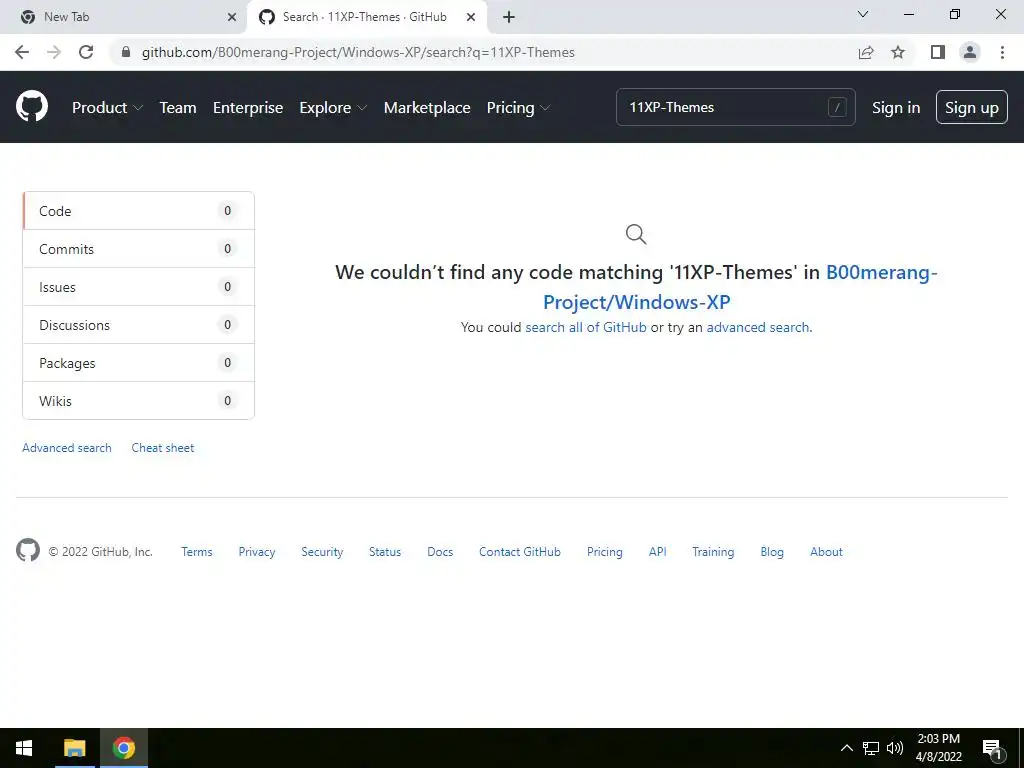Open the Chrome profile avatar
The image size is (1024, 768).
click(970, 52)
